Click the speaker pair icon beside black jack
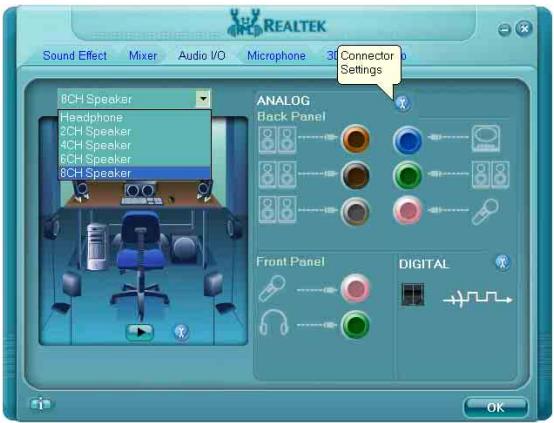The image size is (554, 423). (277, 175)
